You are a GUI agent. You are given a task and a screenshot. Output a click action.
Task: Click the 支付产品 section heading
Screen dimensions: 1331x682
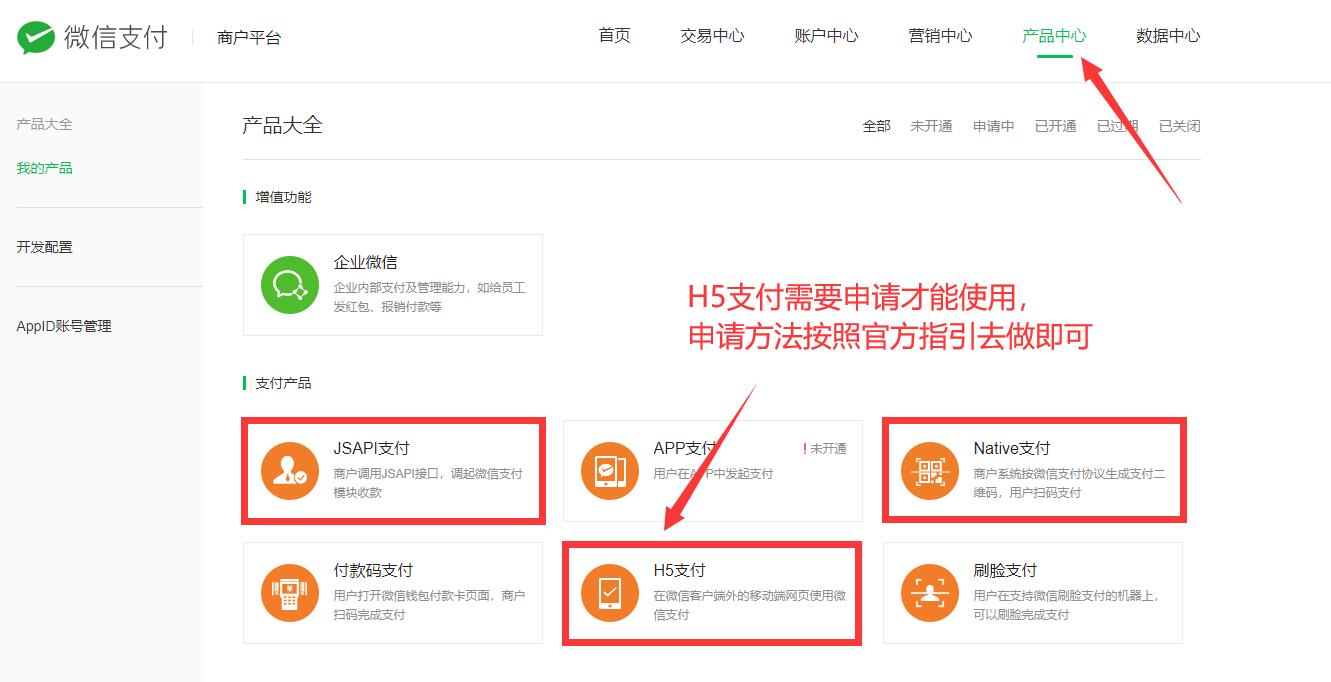pyautogui.click(x=283, y=383)
